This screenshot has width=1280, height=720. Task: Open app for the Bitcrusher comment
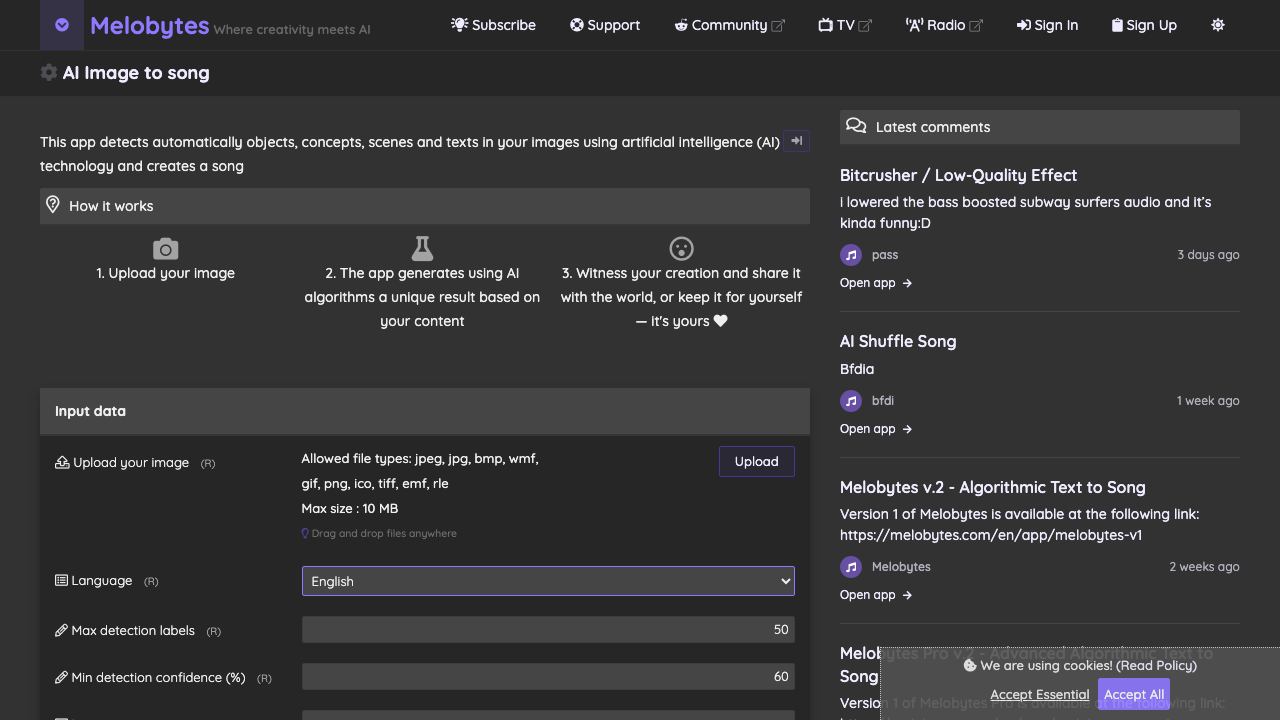click(876, 283)
